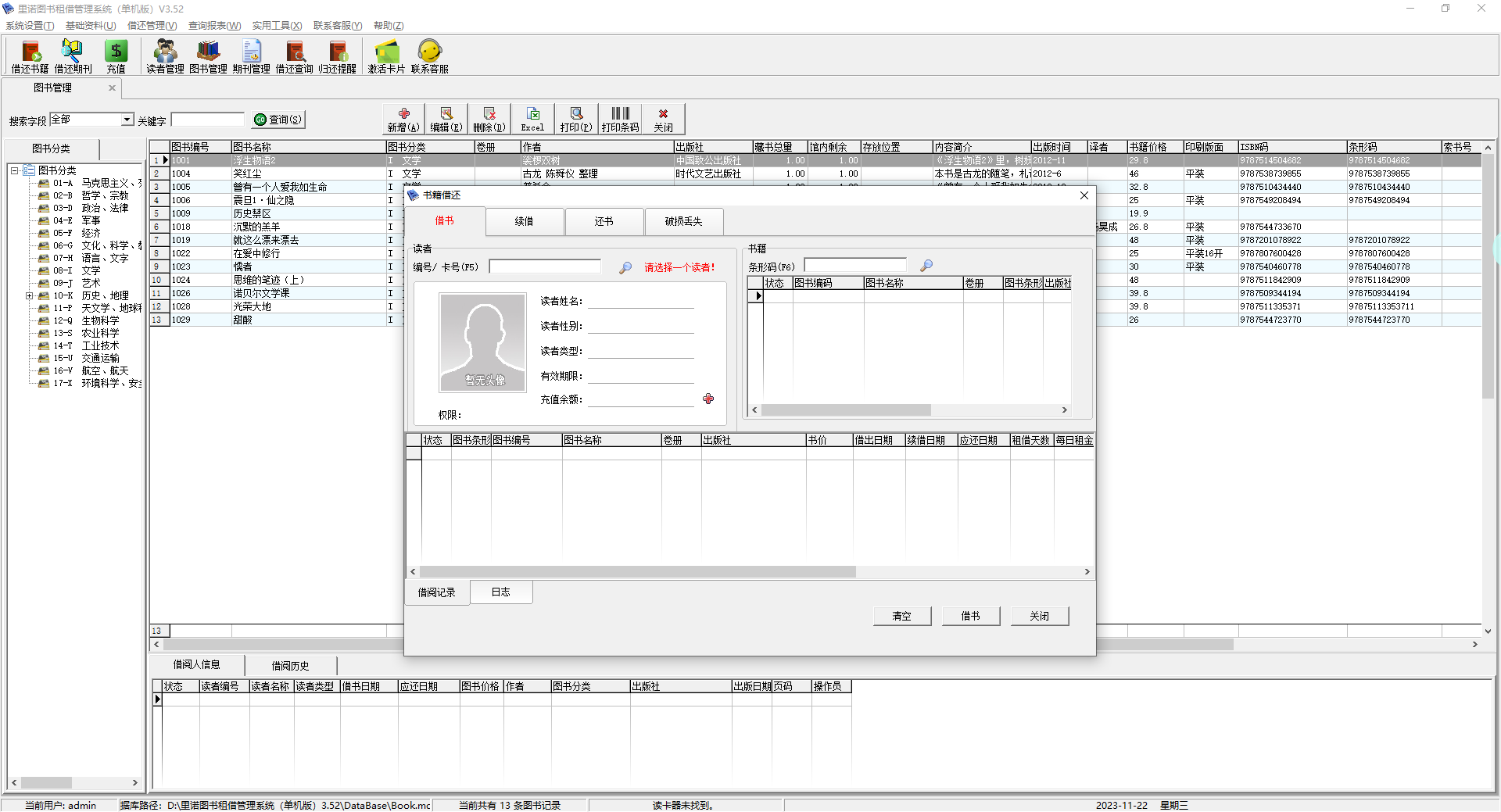Export book list to Excel

point(532,119)
